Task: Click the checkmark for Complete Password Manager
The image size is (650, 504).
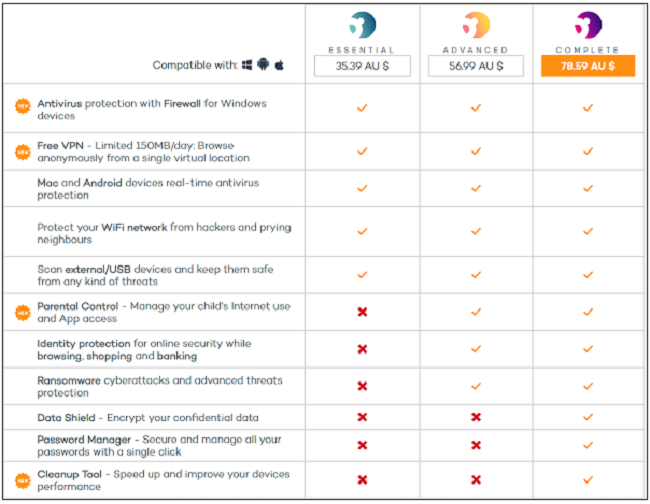Action: tap(588, 445)
